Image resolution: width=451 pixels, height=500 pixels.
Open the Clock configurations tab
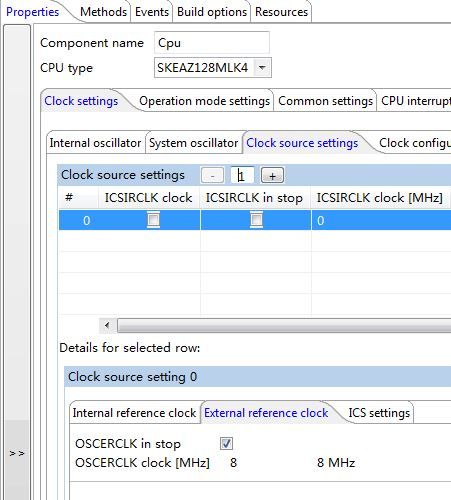pos(414,143)
